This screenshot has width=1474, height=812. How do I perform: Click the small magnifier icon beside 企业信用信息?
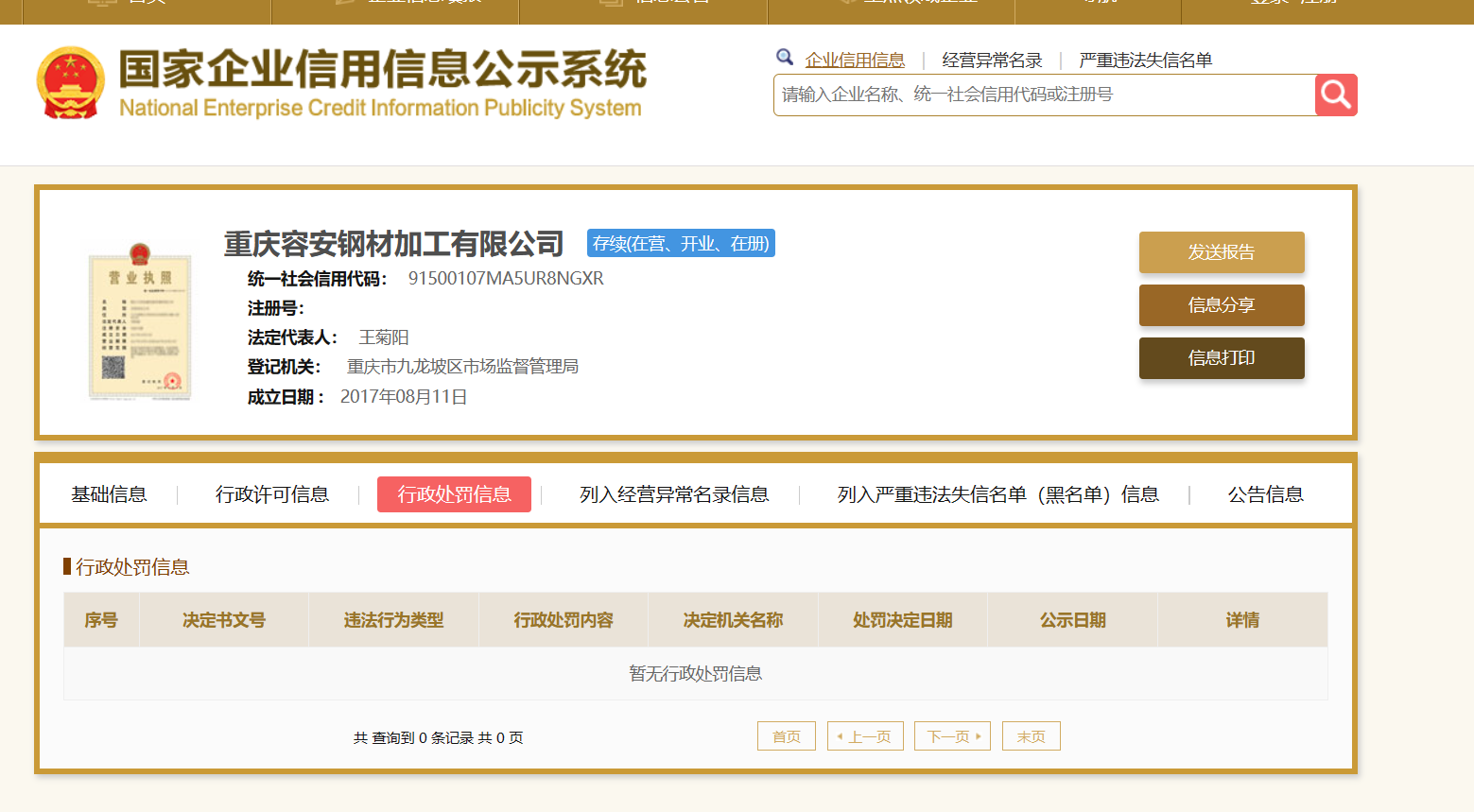coord(785,58)
